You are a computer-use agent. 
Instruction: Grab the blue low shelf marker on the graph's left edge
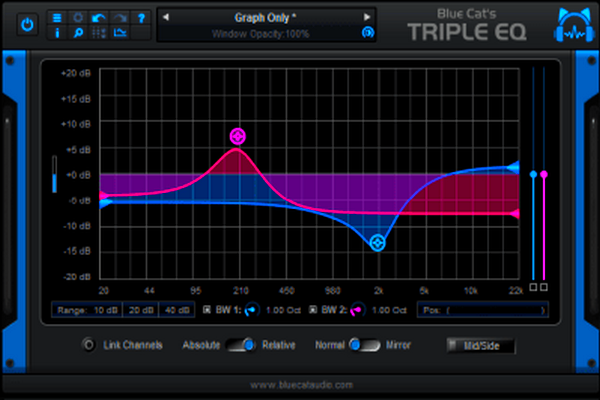click(104, 203)
